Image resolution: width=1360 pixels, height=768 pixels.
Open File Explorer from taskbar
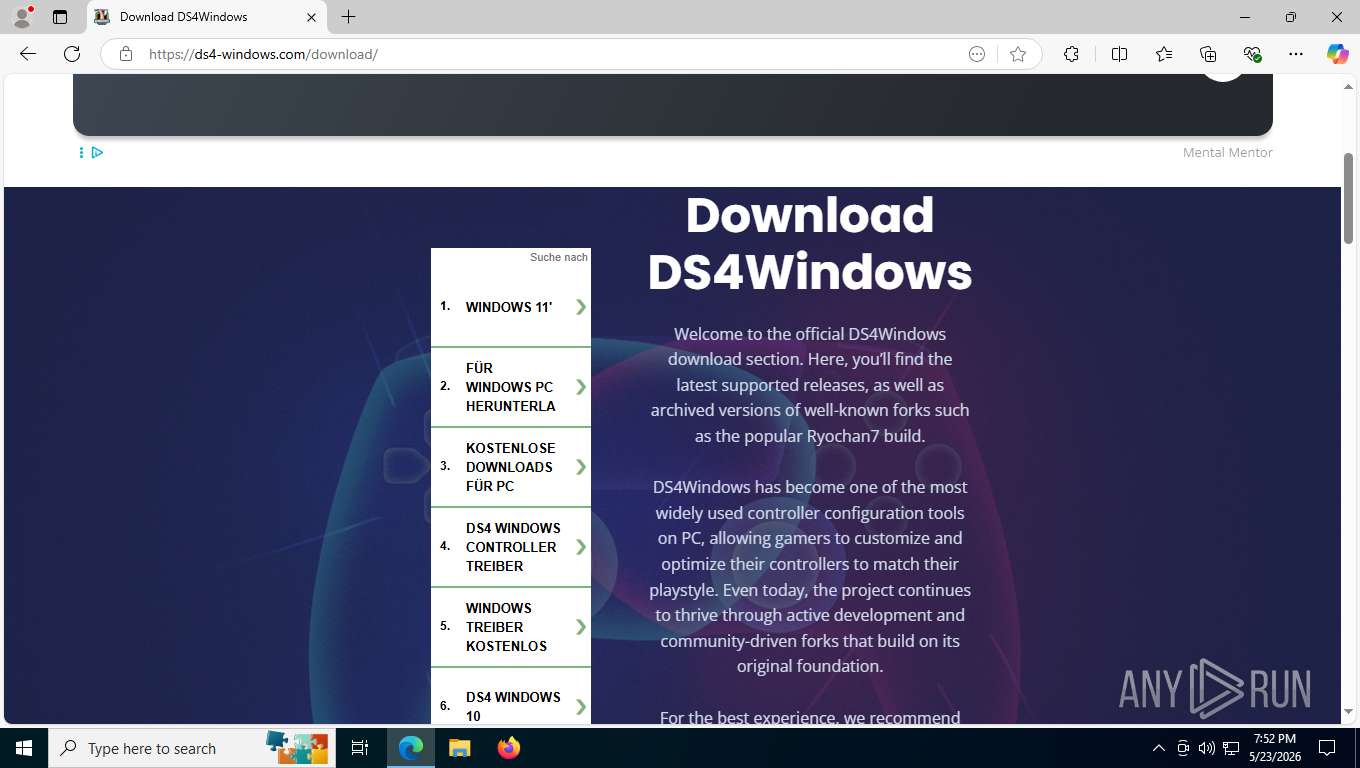[x=459, y=748]
